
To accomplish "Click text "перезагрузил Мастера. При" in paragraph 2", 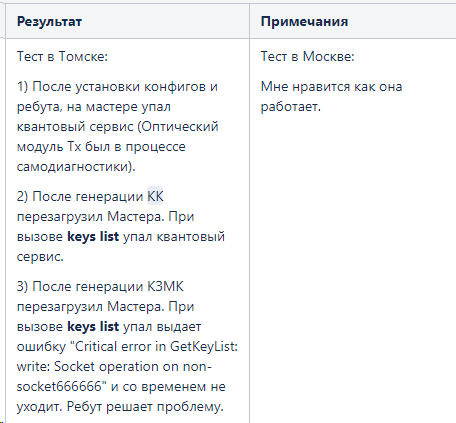I will [105, 216].
